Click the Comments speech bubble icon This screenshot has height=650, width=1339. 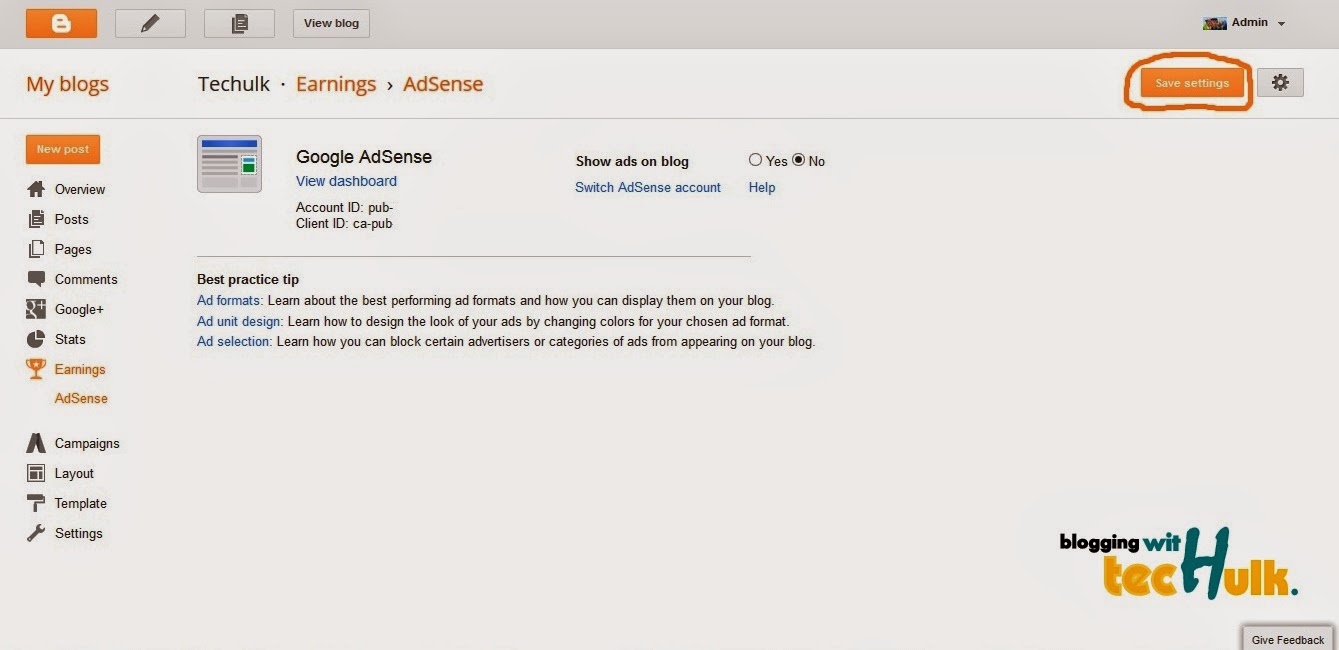pyautogui.click(x=36, y=279)
